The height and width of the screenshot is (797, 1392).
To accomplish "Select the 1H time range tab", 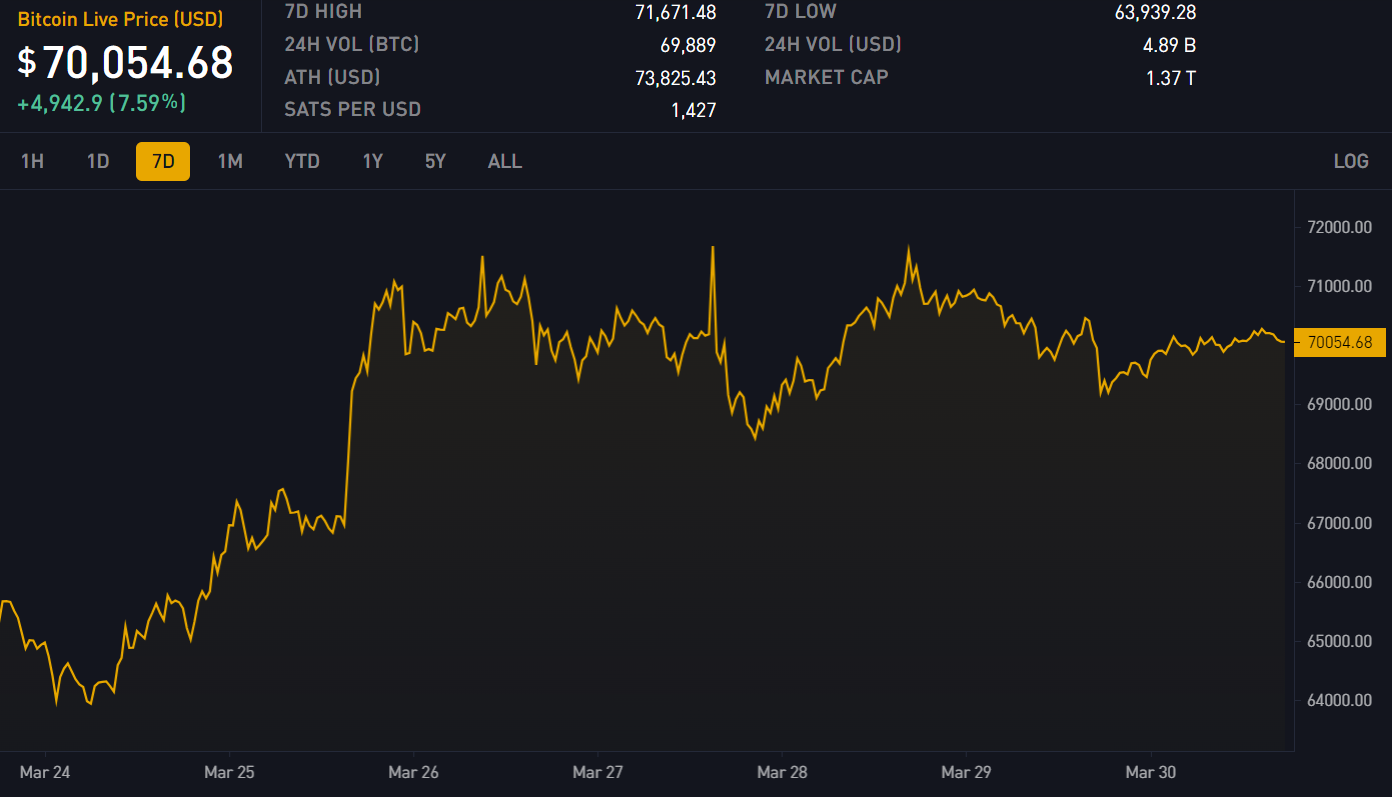I will click(x=32, y=161).
